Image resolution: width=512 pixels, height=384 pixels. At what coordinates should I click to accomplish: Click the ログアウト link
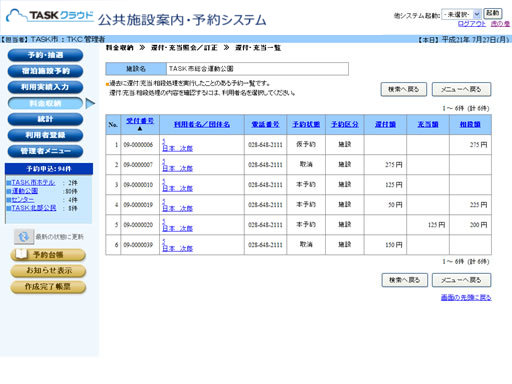pos(472,24)
